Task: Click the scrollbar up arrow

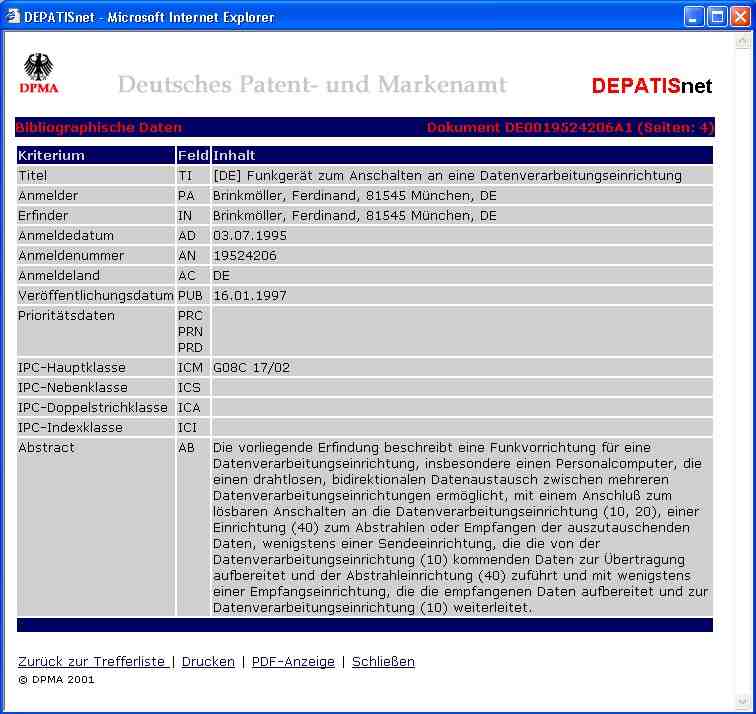Action: coord(741,42)
